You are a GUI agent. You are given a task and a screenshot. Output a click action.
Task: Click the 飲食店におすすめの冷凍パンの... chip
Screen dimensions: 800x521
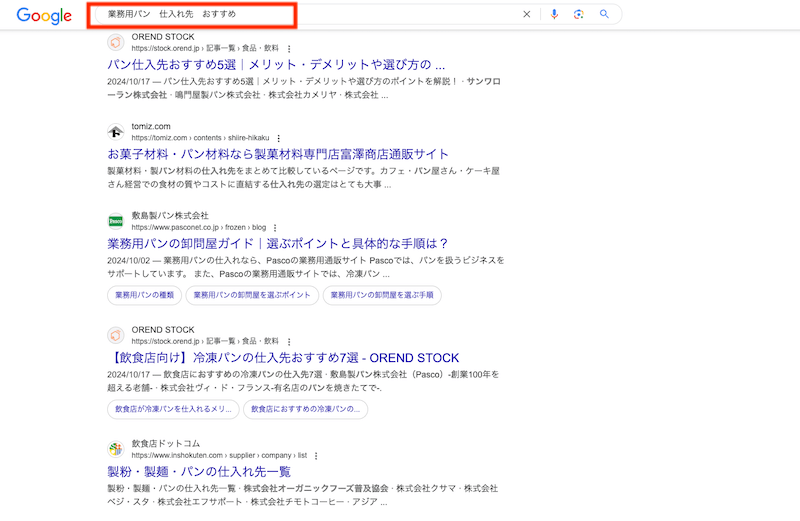(x=306, y=409)
